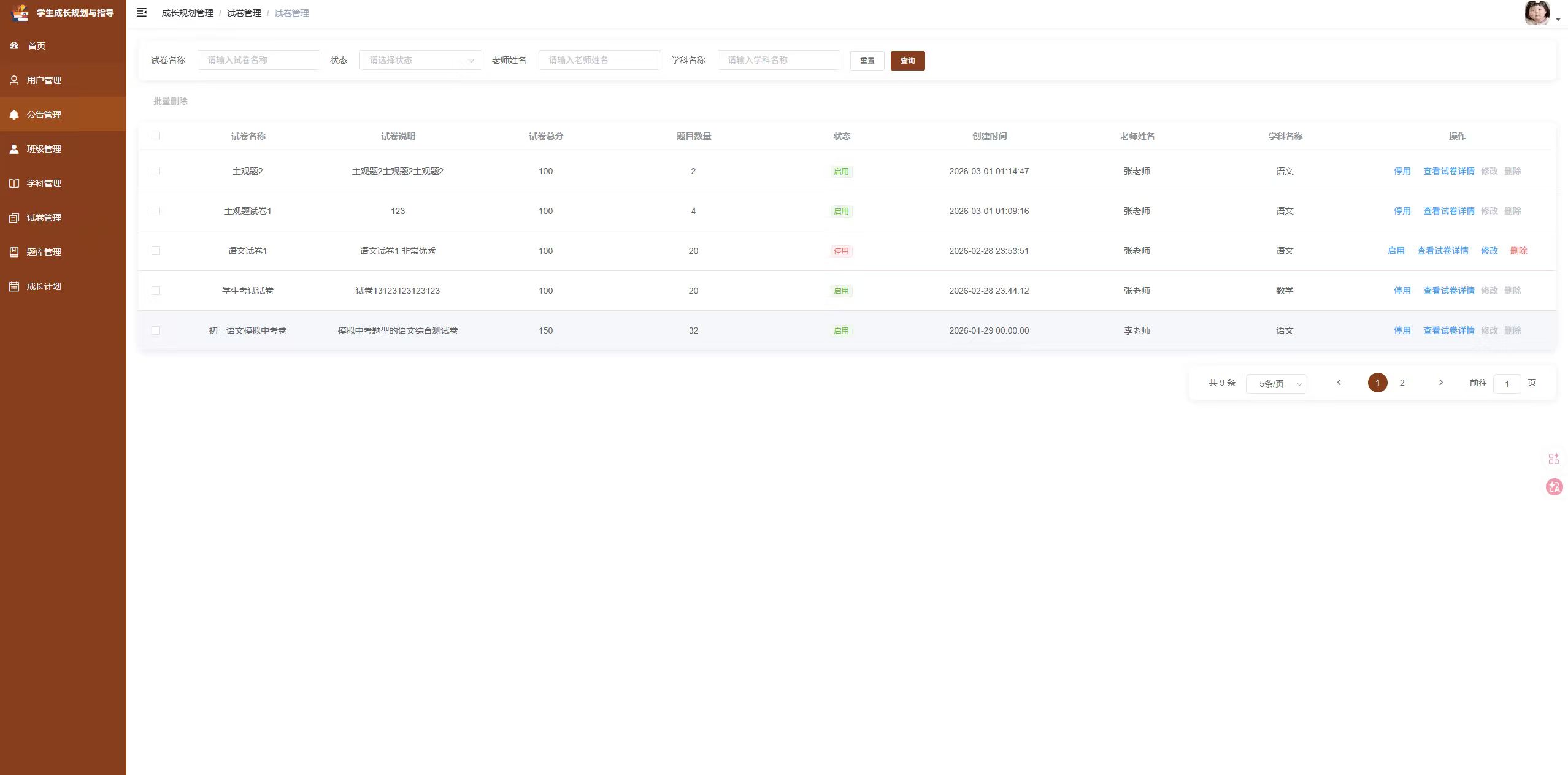Click the 用户管理 person icon
1568x775 pixels.
pos(14,80)
